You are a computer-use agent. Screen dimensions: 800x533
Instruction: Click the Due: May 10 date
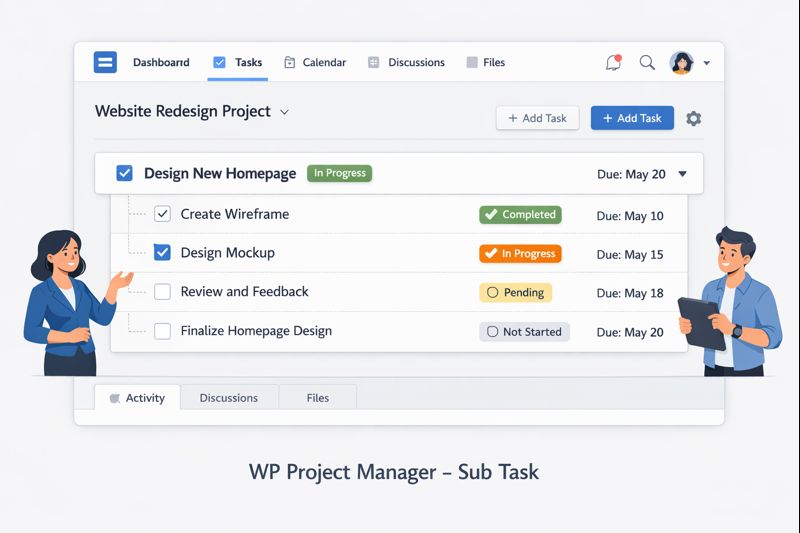pos(630,216)
